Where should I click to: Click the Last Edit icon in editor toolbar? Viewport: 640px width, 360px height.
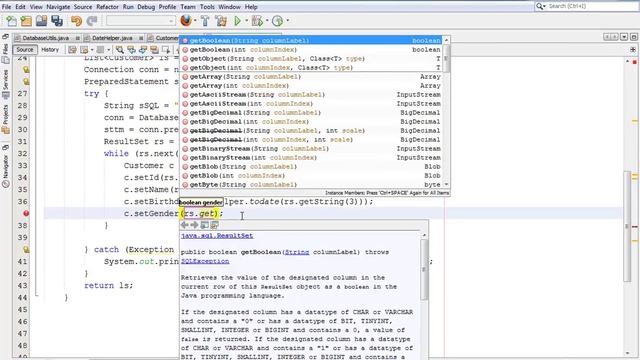(73, 50)
